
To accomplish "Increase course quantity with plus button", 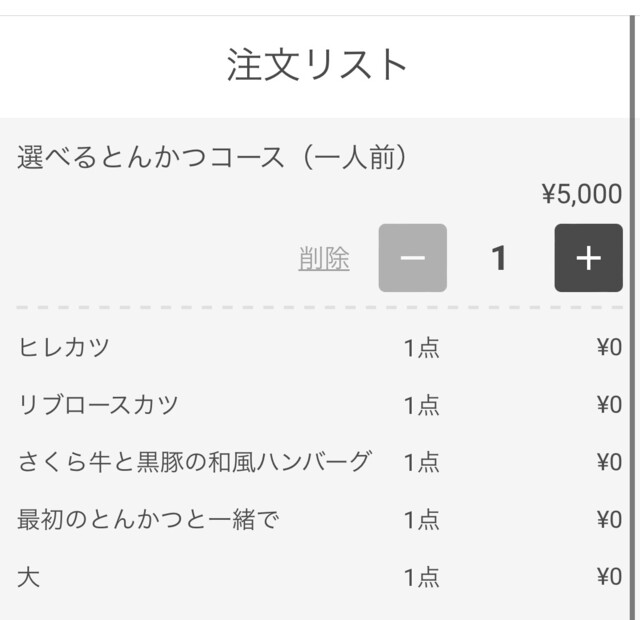I will point(588,258).
